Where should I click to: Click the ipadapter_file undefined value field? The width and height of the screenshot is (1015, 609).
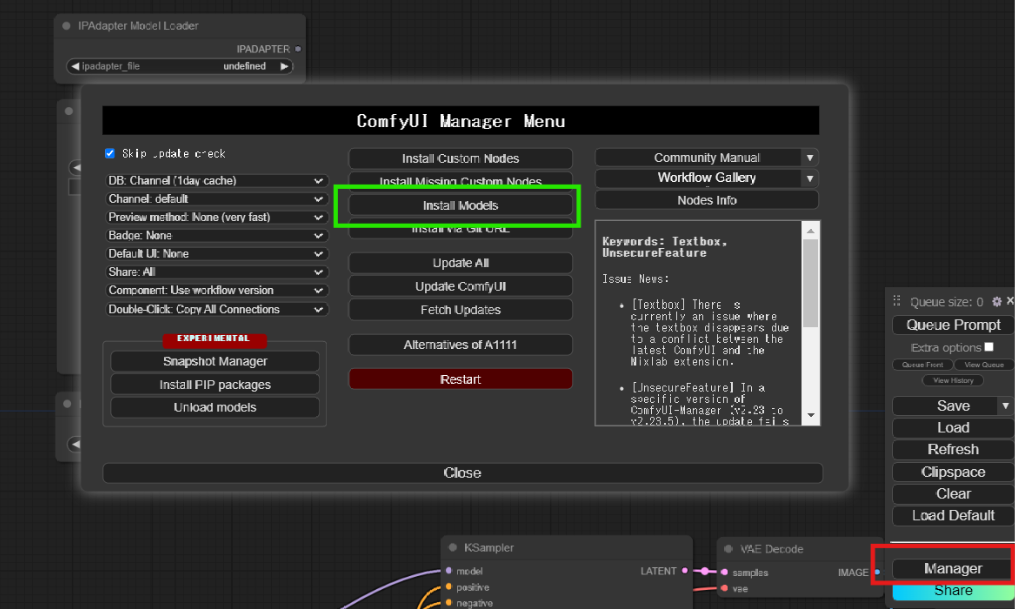point(180,66)
